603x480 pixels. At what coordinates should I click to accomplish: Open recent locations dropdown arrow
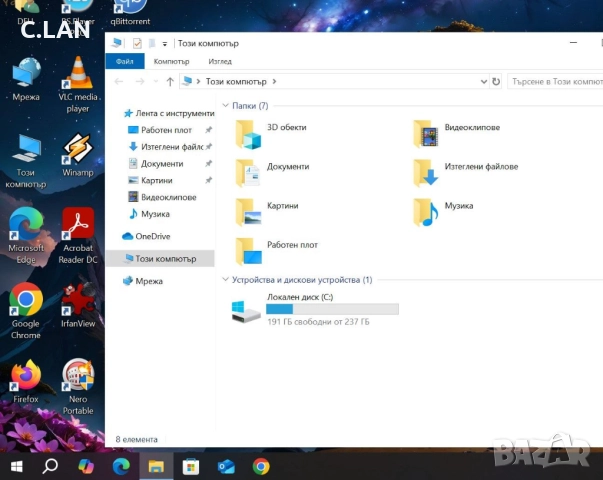pos(156,82)
